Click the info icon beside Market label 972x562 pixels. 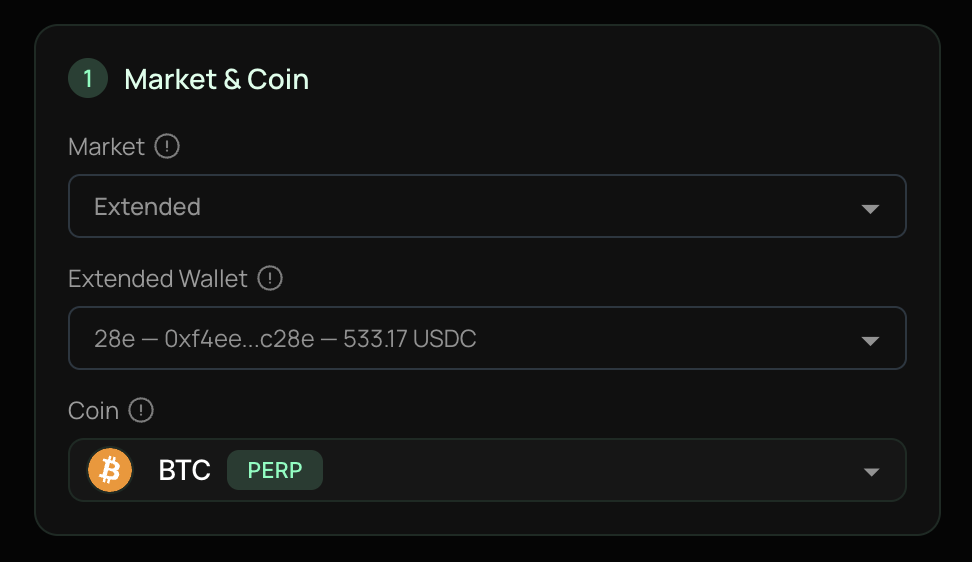coord(167,147)
